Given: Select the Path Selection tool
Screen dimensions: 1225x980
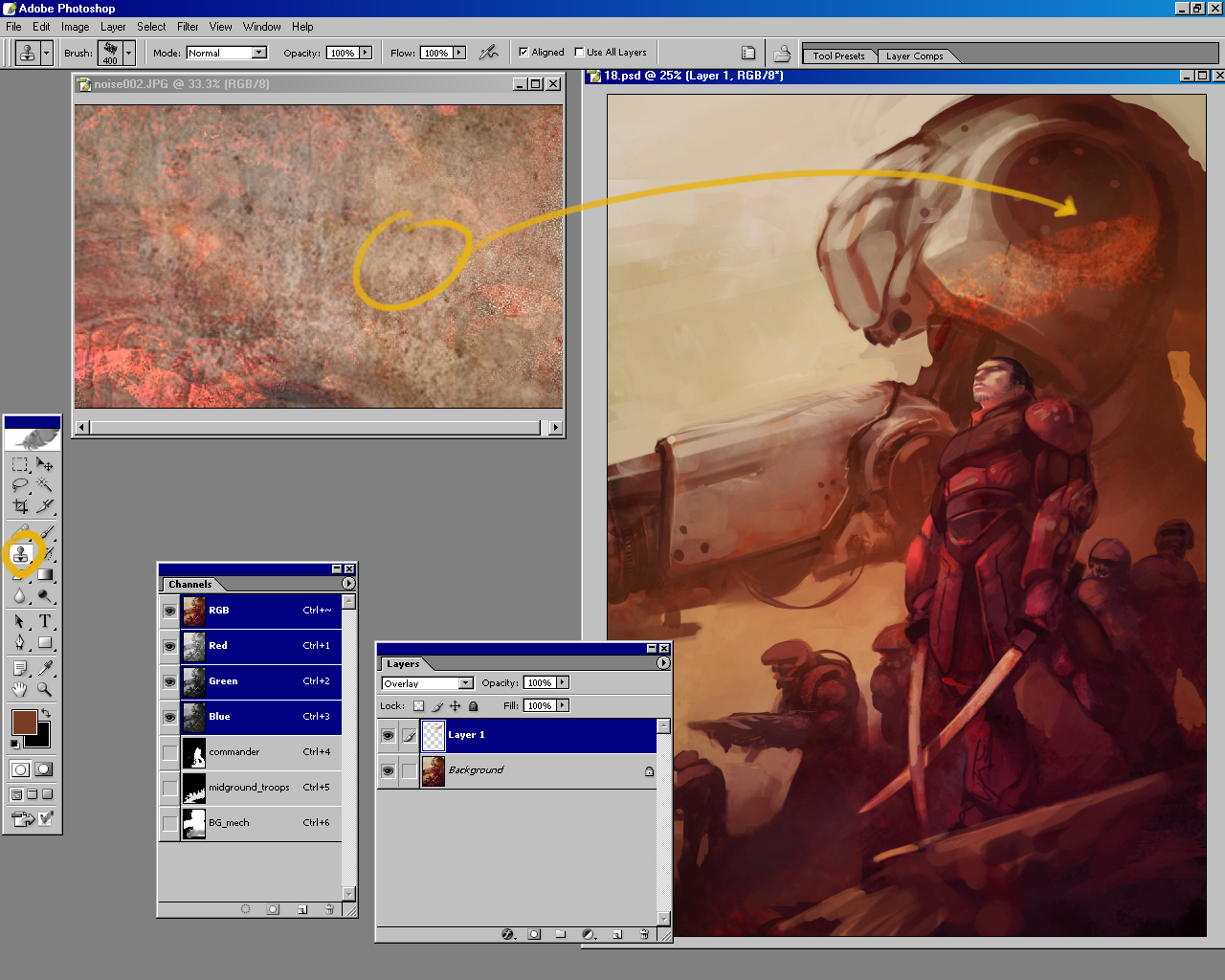Looking at the screenshot, I should coord(20,622).
